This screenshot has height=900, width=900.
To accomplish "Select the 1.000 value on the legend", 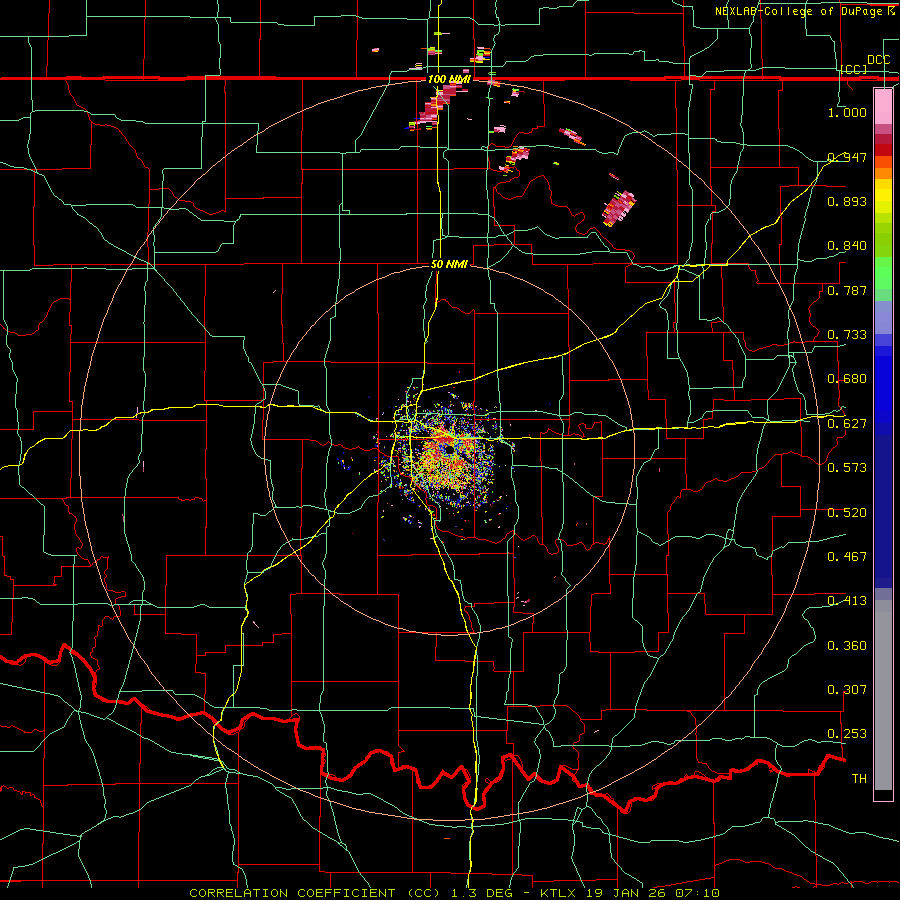I will [x=847, y=112].
